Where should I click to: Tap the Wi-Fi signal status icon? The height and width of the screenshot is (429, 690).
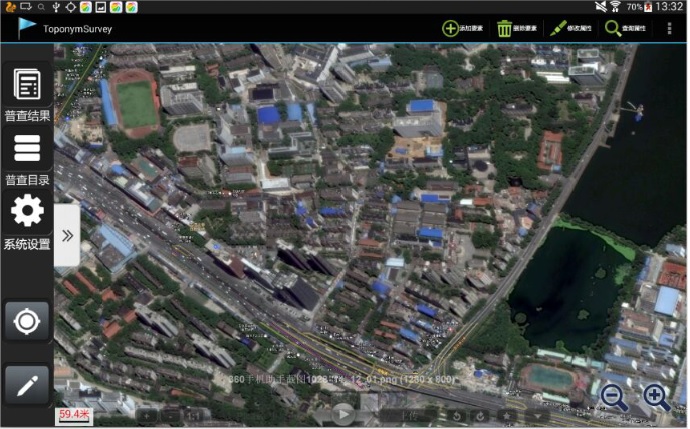pos(615,7)
